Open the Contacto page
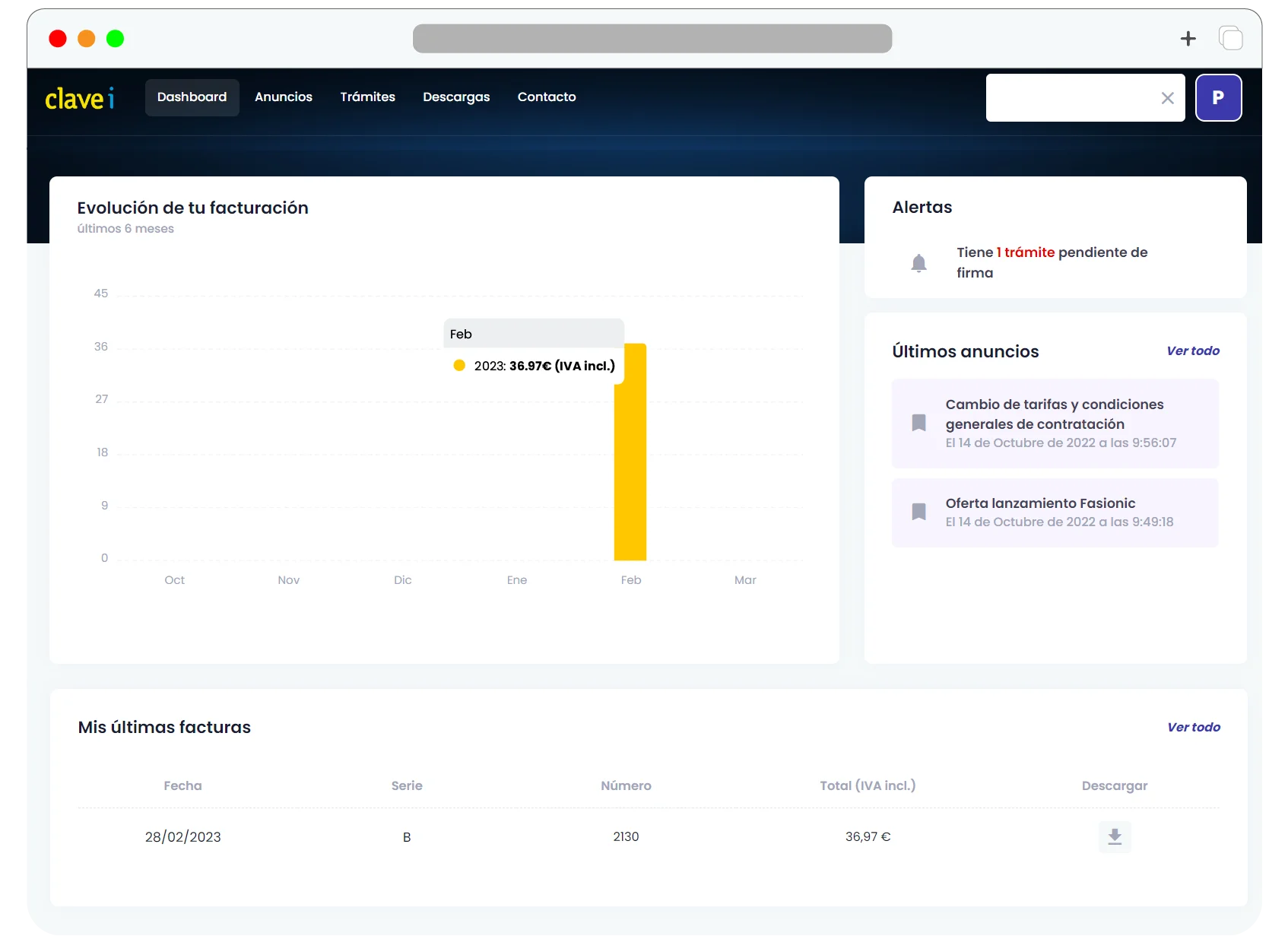 (547, 97)
